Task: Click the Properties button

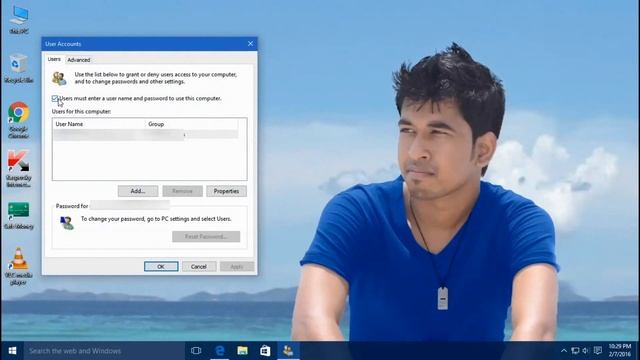Action: pyautogui.click(x=227, y=191)
